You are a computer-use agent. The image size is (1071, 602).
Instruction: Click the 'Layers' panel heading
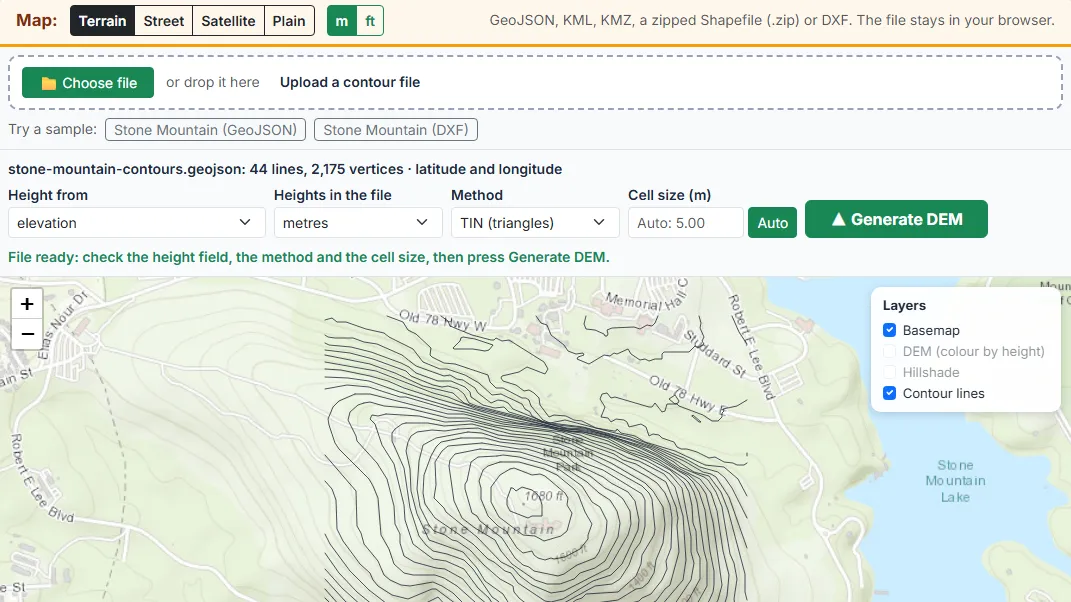coord(904,305)
